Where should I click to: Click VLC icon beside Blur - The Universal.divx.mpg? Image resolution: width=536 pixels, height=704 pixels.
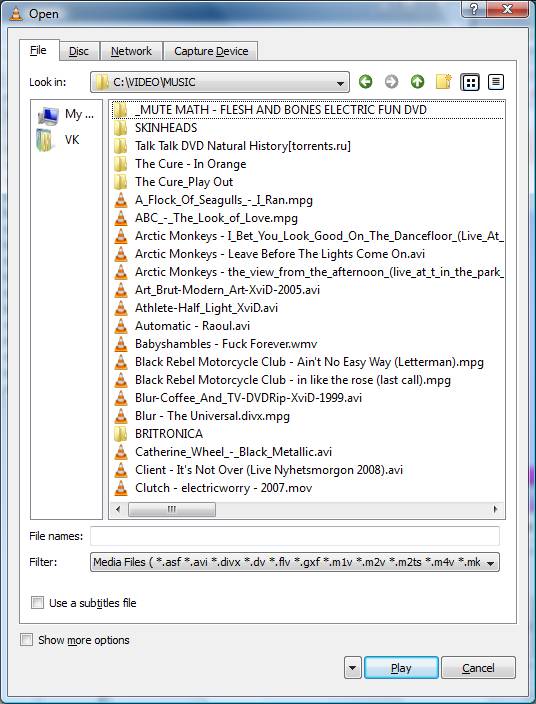pyautogui.click(x=121, y=416)
